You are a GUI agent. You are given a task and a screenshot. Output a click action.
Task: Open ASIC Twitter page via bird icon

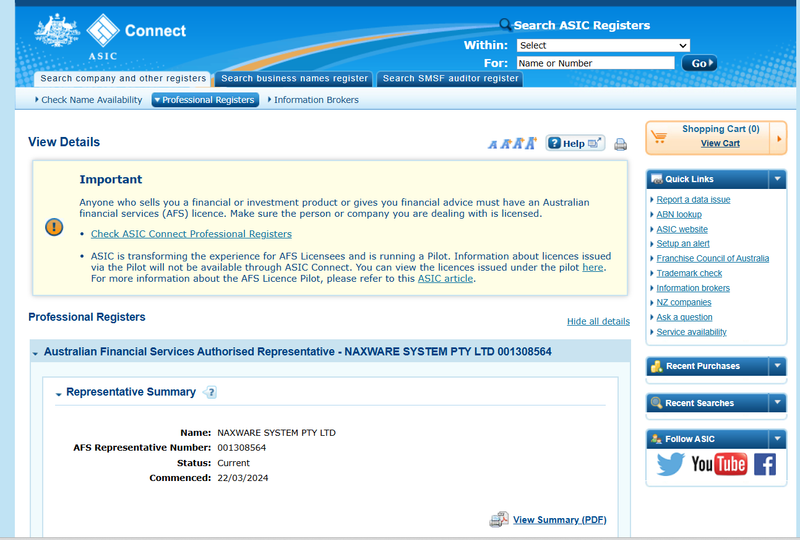click(670, 464)
